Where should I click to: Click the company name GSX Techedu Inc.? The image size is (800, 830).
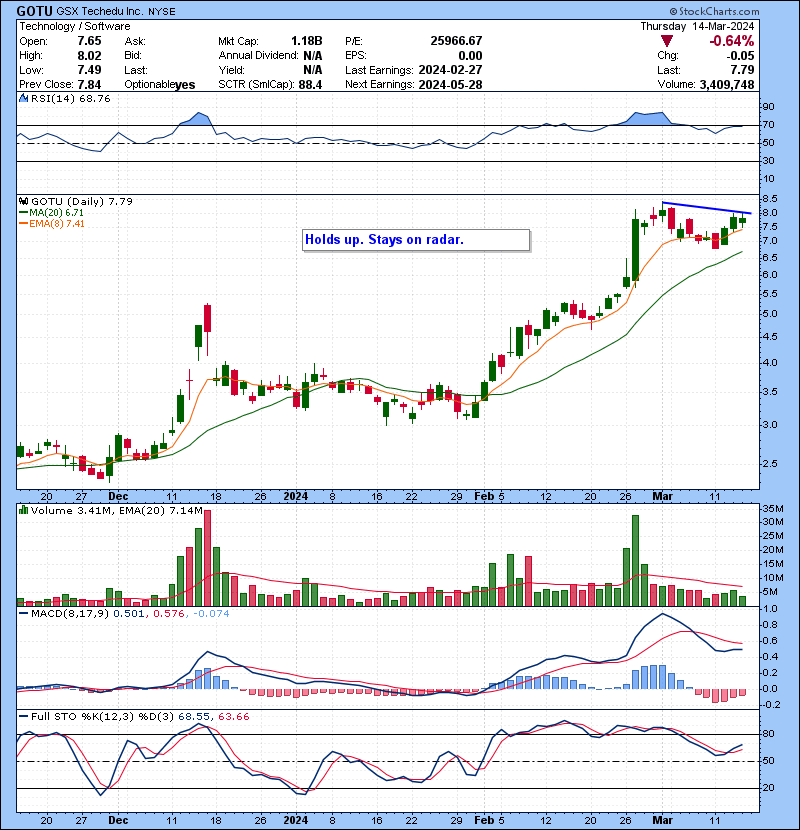pos(100,11)
